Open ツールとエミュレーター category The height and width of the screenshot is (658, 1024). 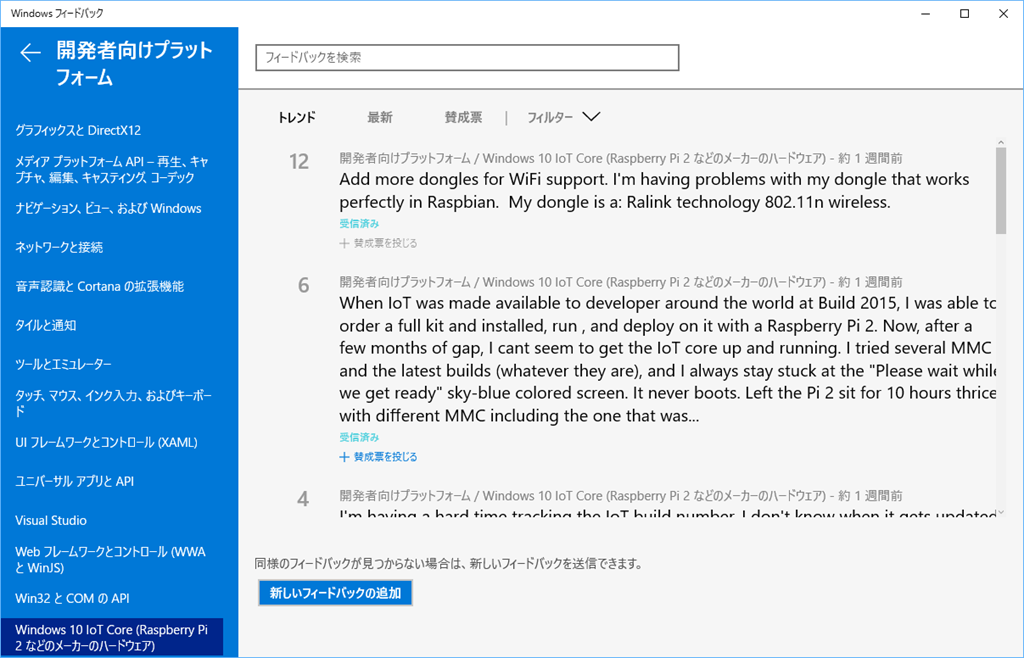click(x=63, y=364)
